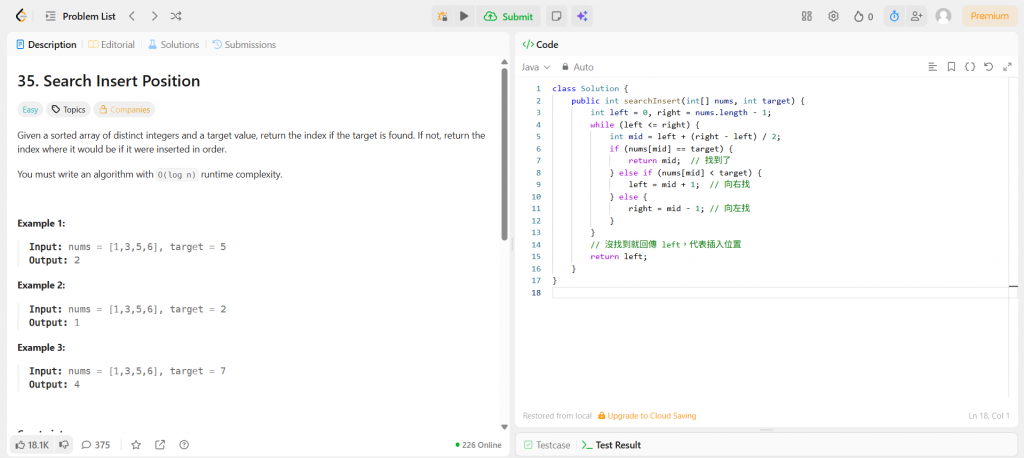Click 'class Solution {' code line
This screenshot has height=458, width=1024.
pyautogui.click(x=590, y=88)
